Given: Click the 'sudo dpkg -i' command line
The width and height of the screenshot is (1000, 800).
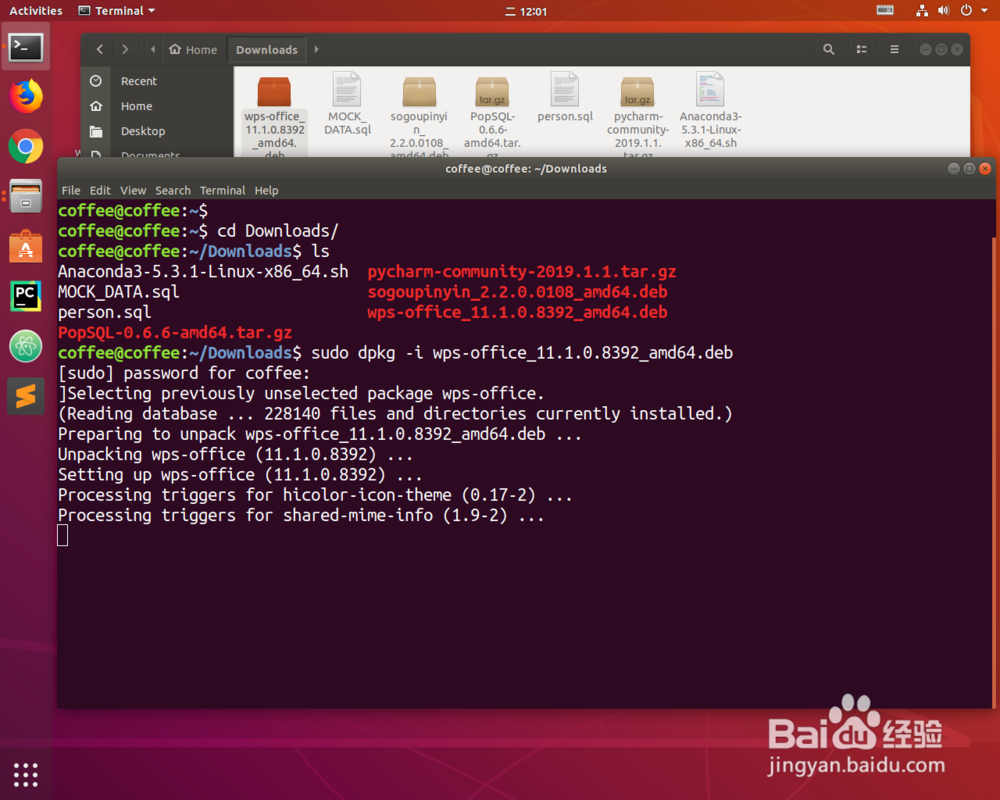Looking at the screenshot, I should tap(395, 353).
